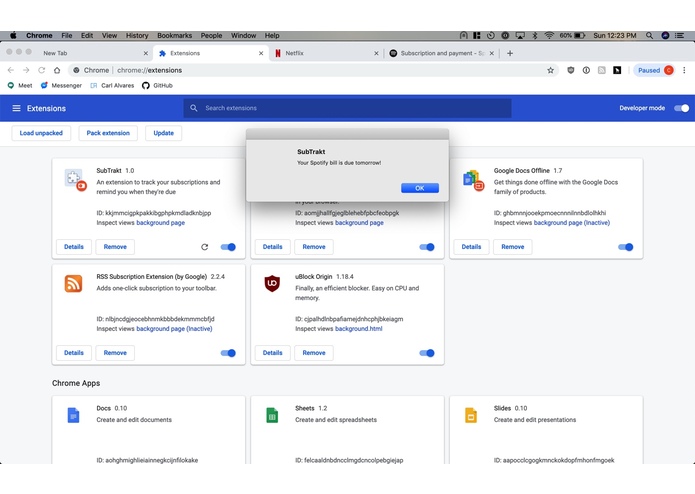Click the Sheets app icon
Viewport: 695px width, 494px height.
272,415
